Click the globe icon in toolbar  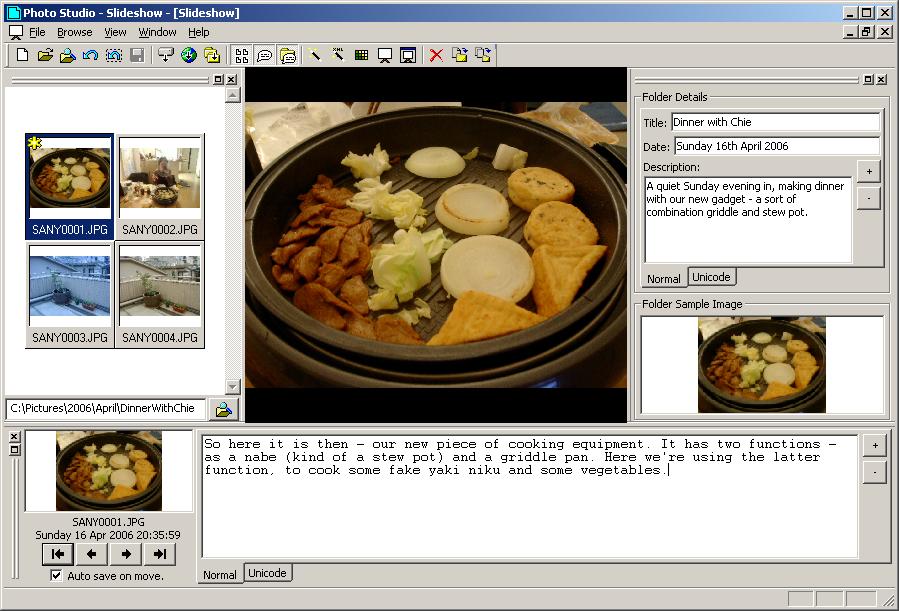(x=189, y=55)
